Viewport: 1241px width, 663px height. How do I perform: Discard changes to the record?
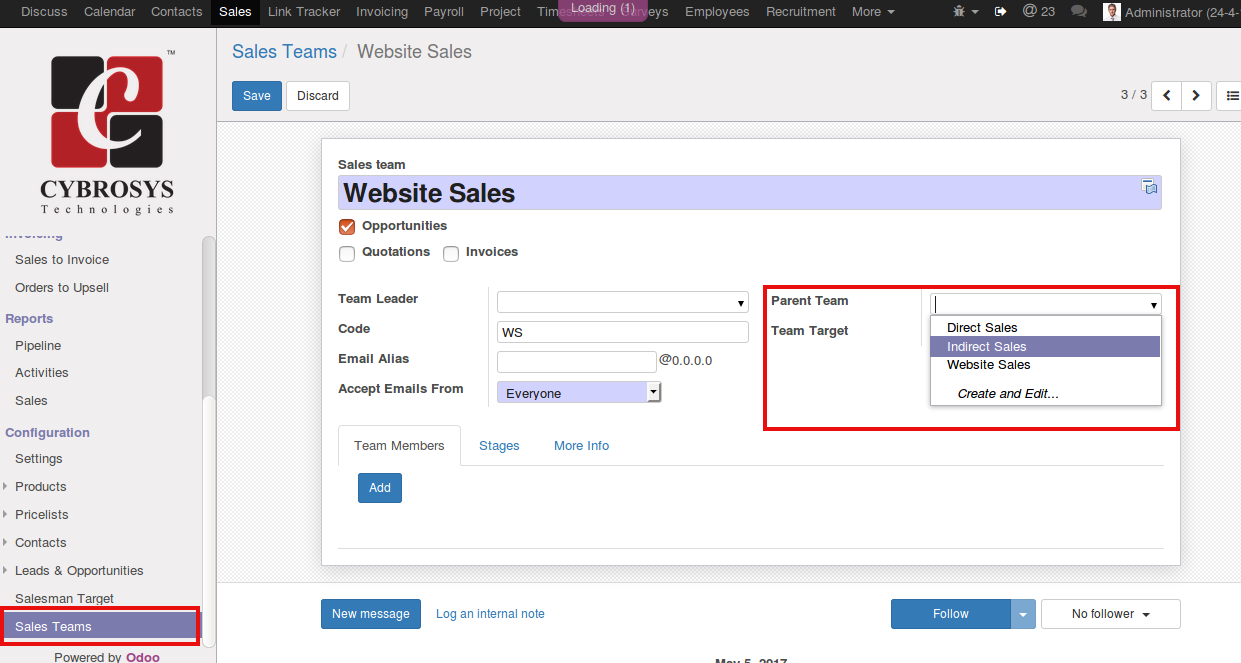(318, 96)
